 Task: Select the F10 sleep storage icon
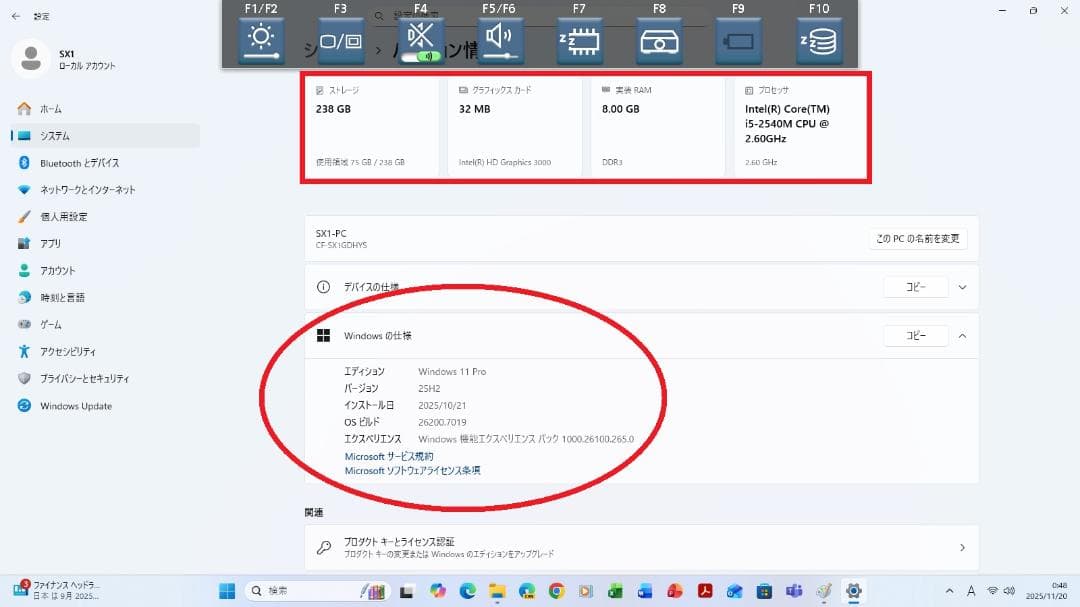tap(818, 41)
